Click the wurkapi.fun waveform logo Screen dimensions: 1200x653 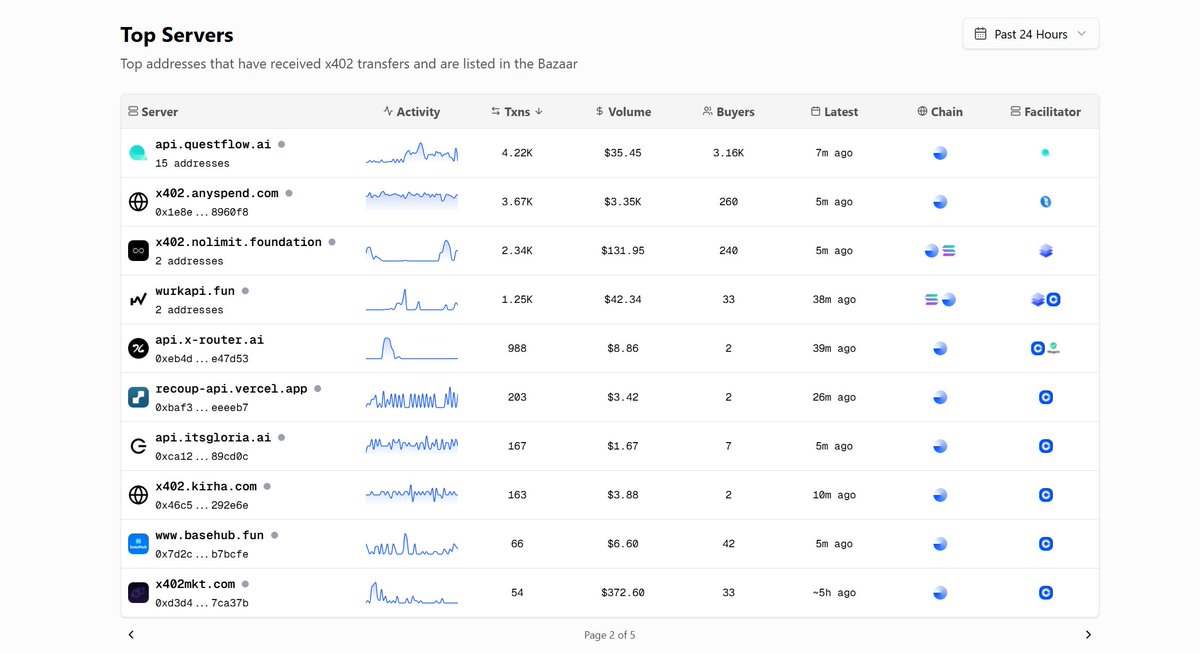138,299
